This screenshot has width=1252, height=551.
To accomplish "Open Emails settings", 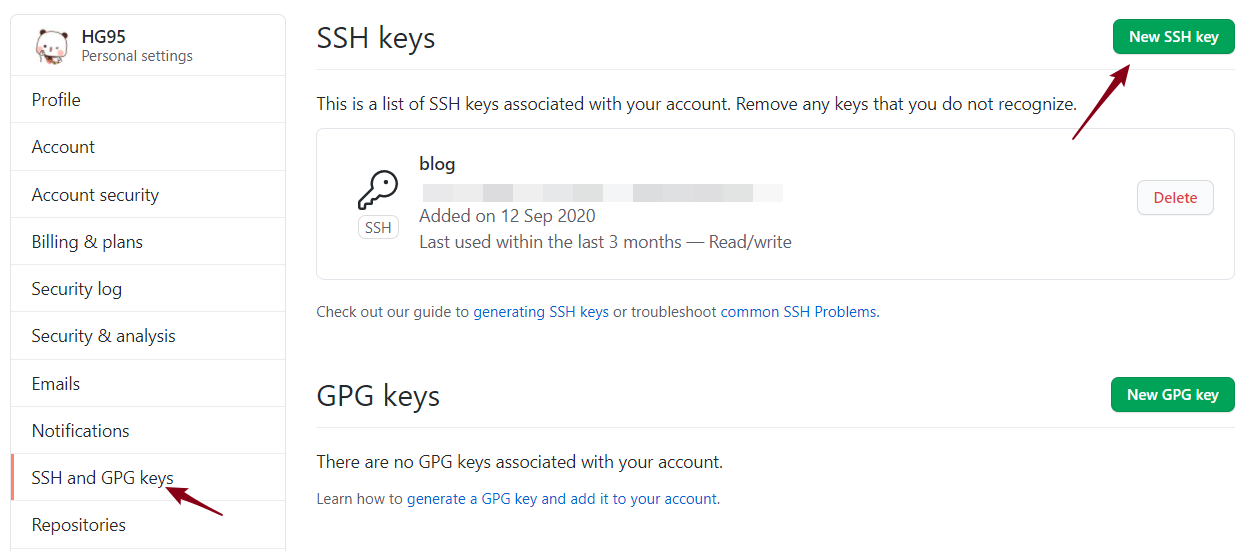I will point(148,384).
